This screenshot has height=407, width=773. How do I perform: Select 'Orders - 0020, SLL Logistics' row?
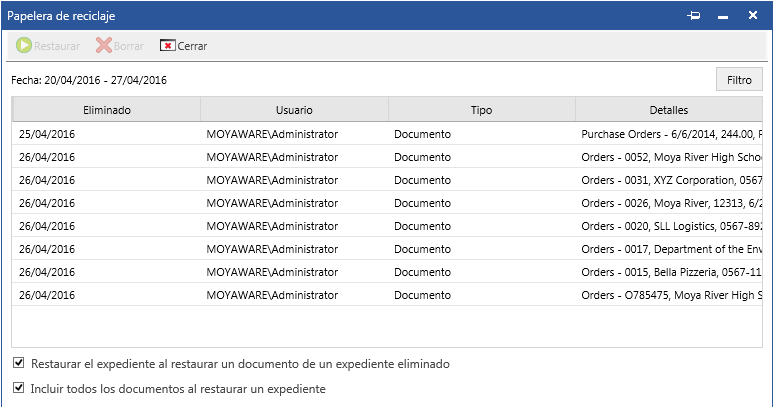pyautogui.click(x=387, y=226)
